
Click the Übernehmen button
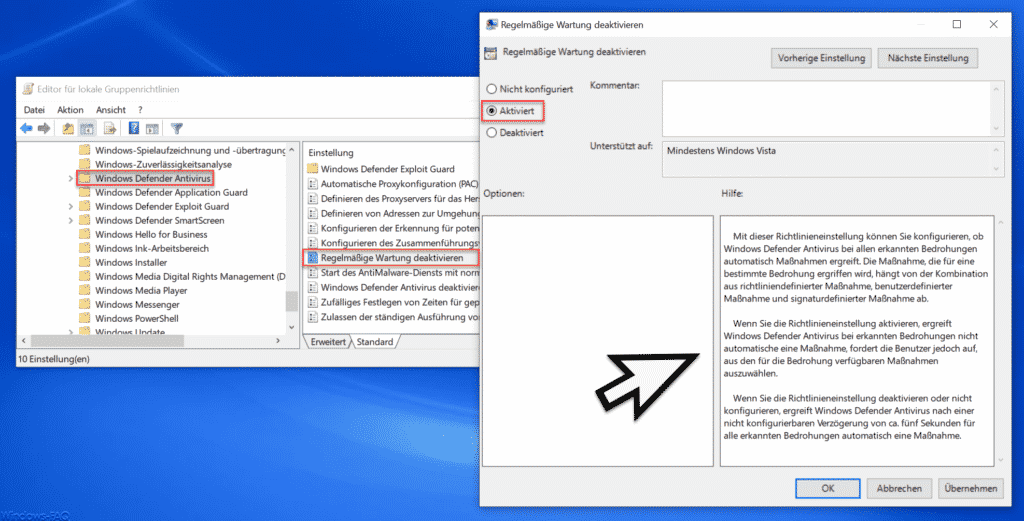point(970,488)
